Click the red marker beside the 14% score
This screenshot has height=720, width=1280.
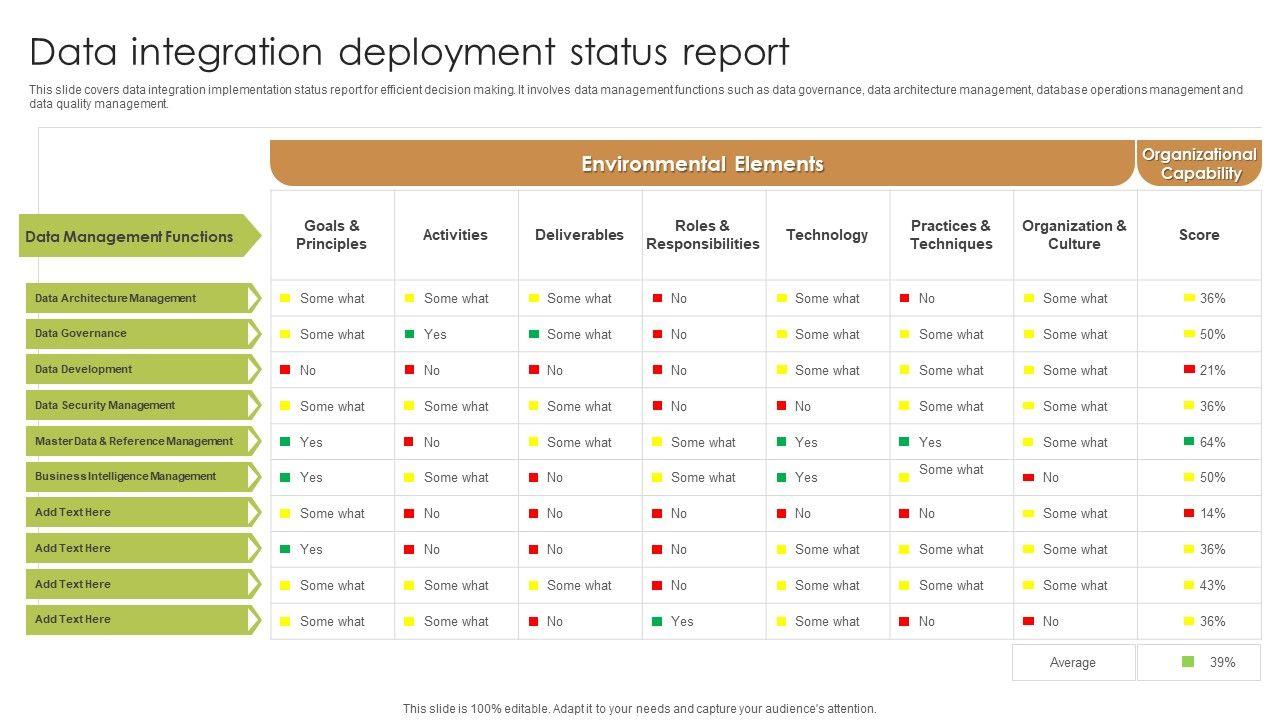(1189, 513)
